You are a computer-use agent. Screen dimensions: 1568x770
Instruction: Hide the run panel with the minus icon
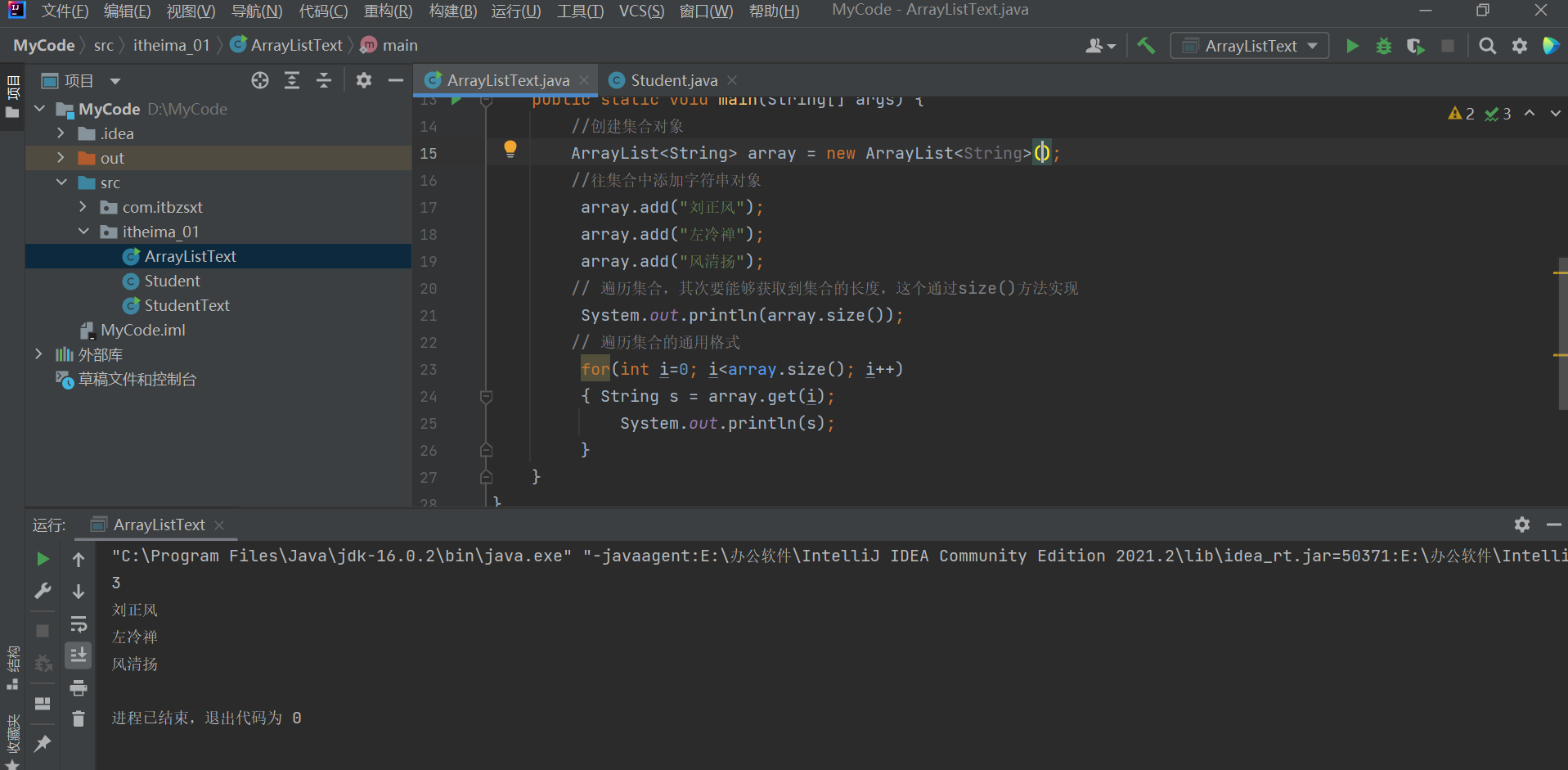click(1553, 525)
